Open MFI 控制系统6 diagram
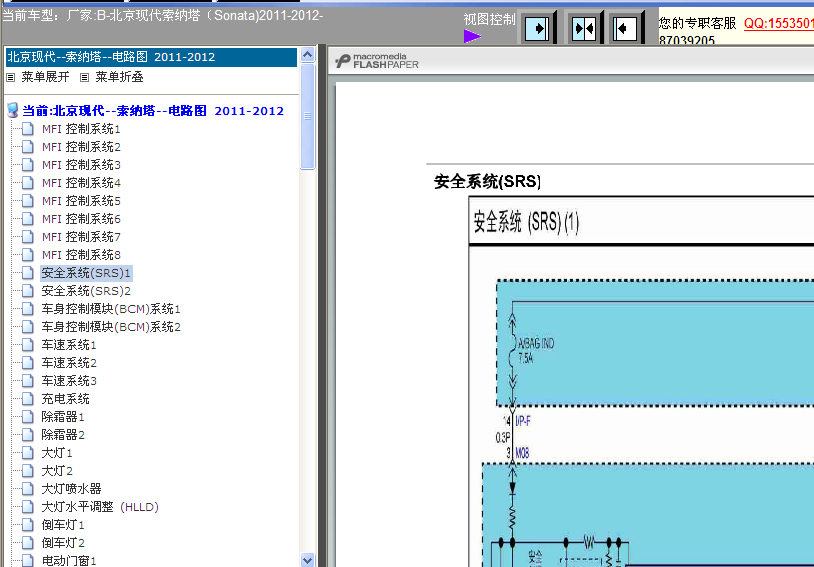 (81, 219)
